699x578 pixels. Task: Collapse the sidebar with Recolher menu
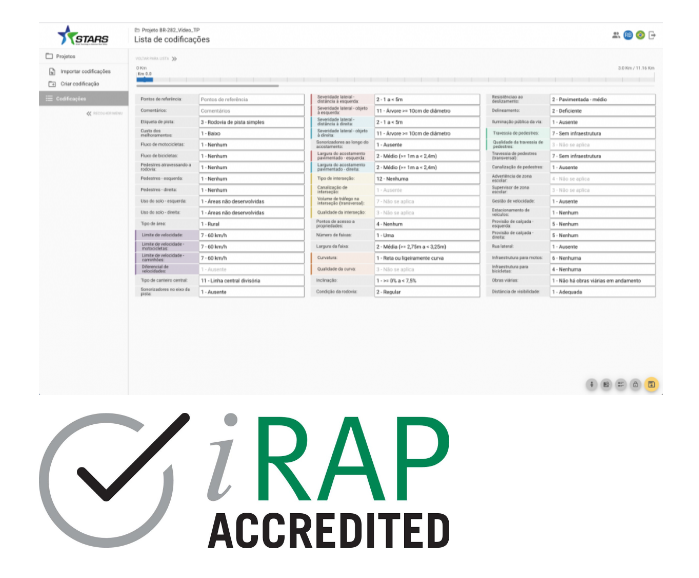click(104, 114)
